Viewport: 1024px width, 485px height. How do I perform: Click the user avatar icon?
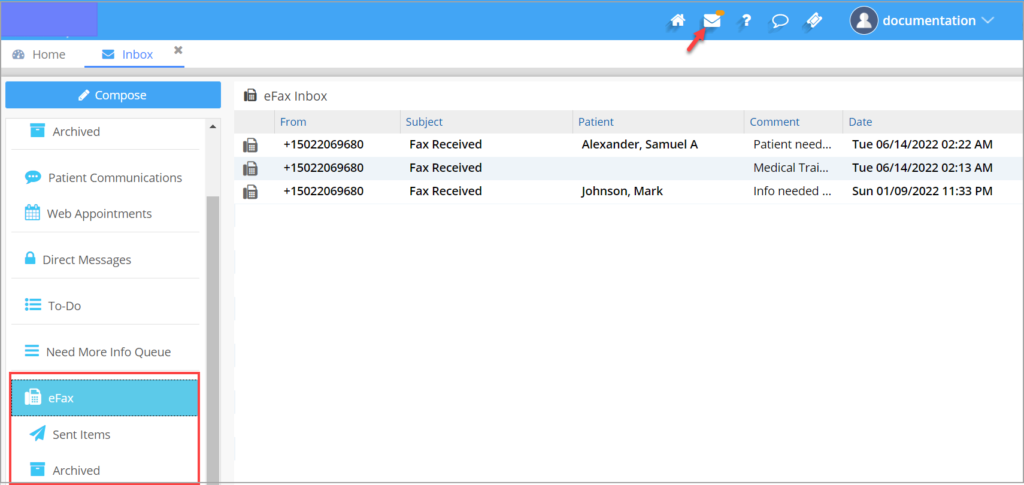tap(863, 20)
